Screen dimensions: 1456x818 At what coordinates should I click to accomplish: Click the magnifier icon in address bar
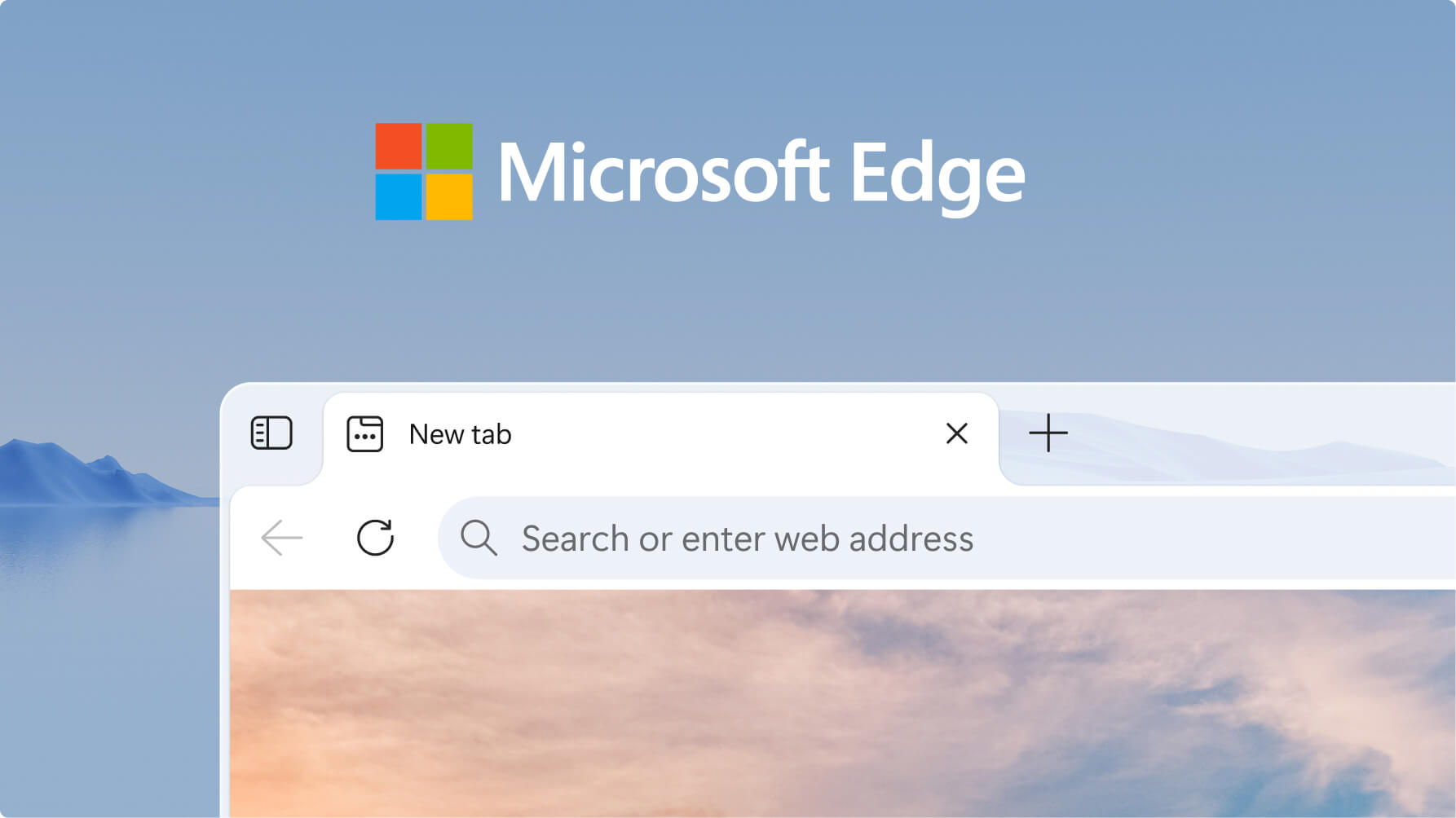(x=479, y=538)
